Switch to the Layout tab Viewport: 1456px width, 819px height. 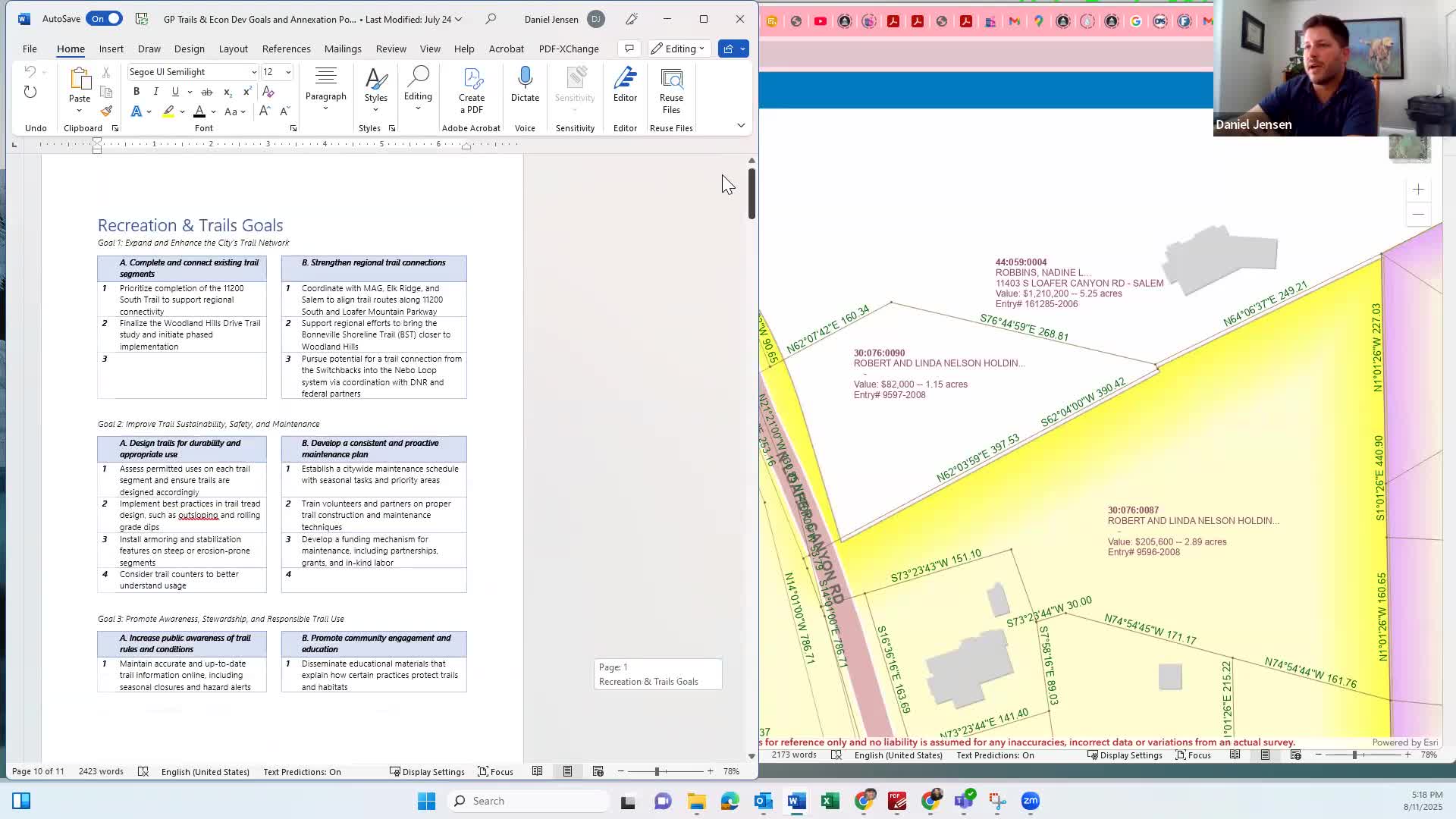tap(233, 49)
